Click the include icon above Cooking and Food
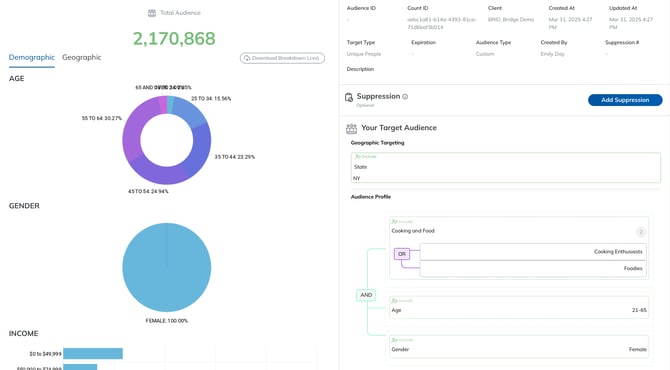This screenshot has width=670, height=370. pyautogui.click(x=394, y=221)
